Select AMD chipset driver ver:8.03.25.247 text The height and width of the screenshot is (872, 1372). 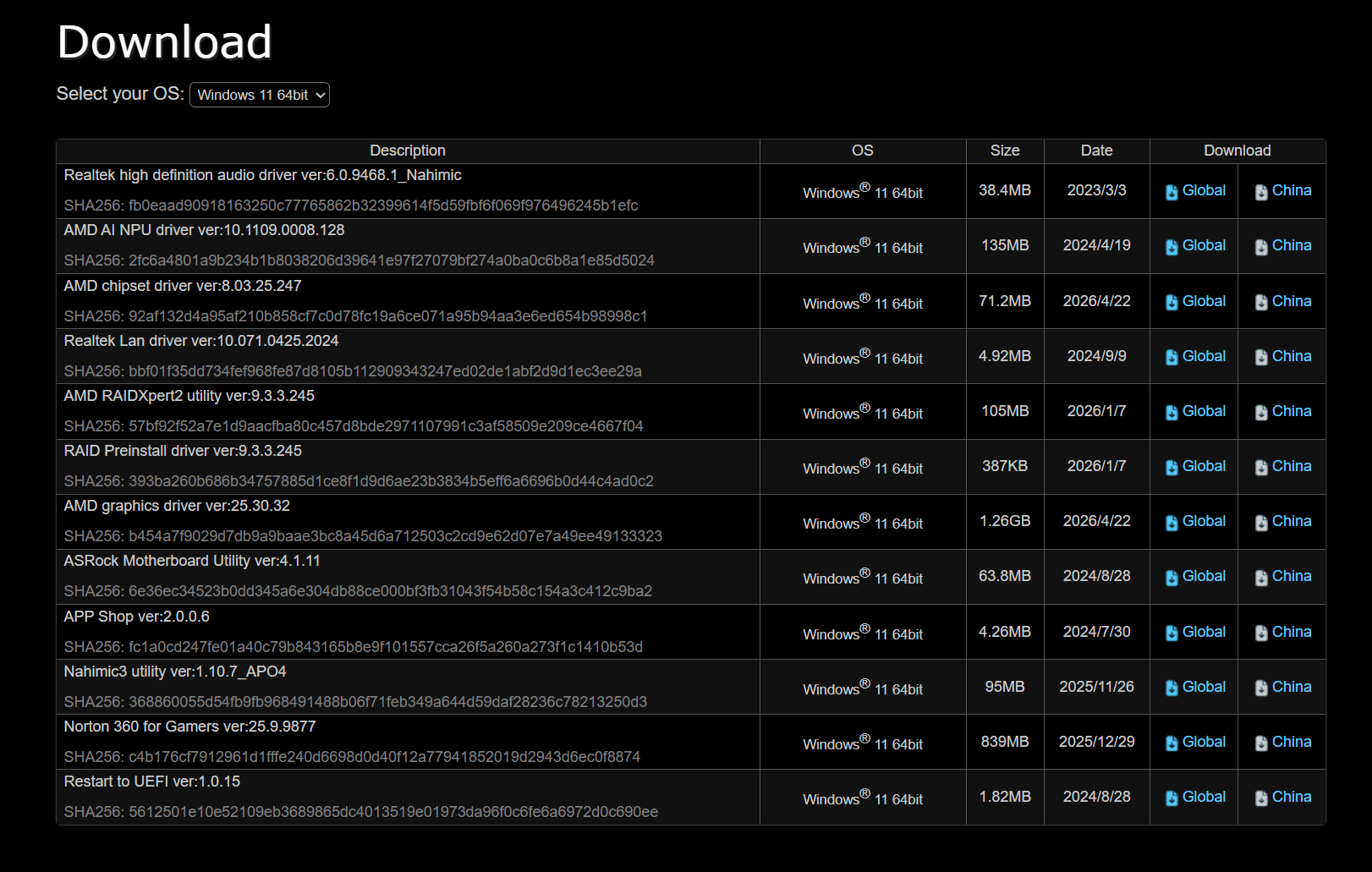[x=183, y=286]
